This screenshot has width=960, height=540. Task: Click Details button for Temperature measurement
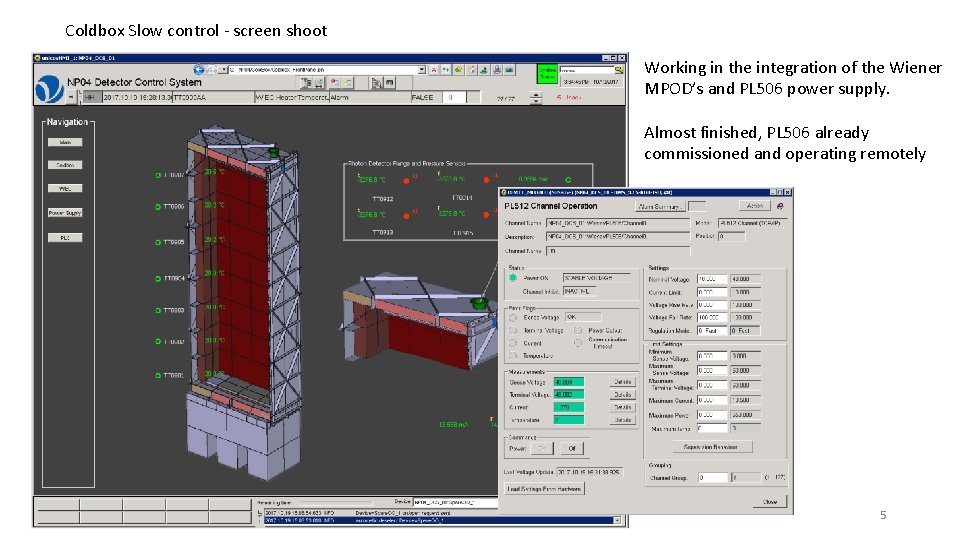(x=623, y=420)
